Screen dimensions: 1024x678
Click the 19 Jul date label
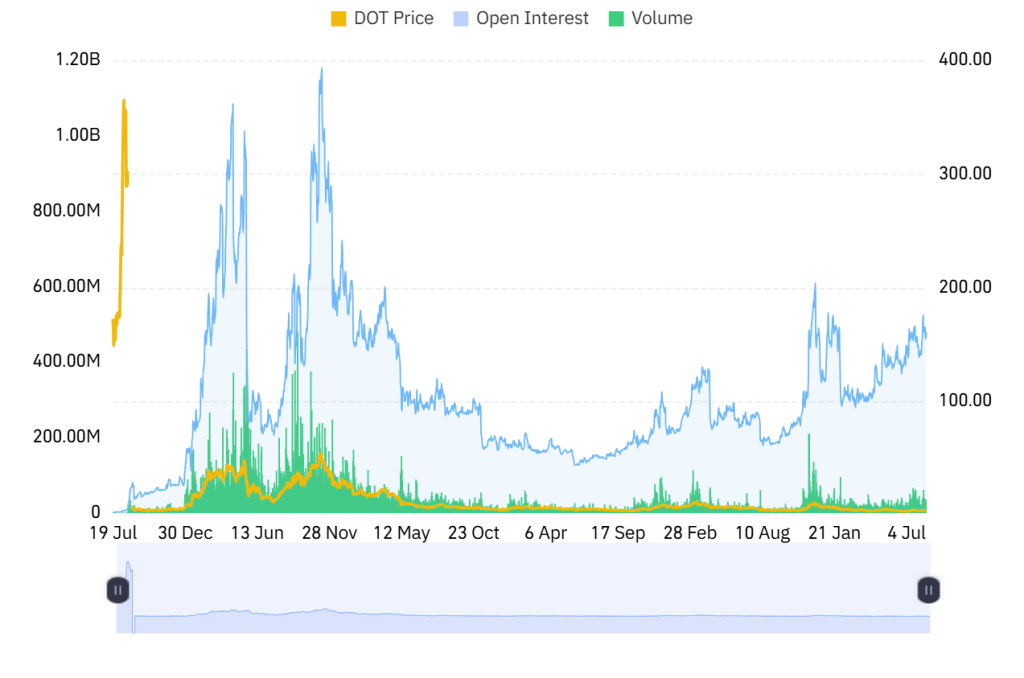tap(113, 533)
